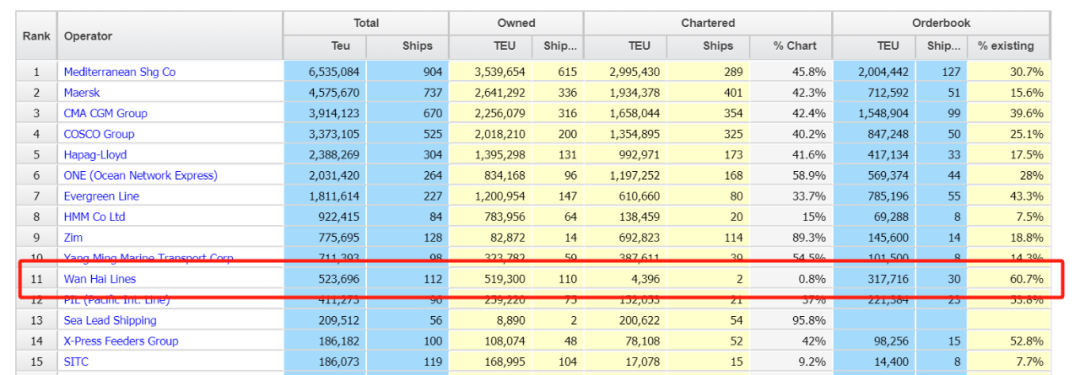Select the chartered TEU cell 200,622
The image size is (1080, 375).
click(x=626, y=321)
